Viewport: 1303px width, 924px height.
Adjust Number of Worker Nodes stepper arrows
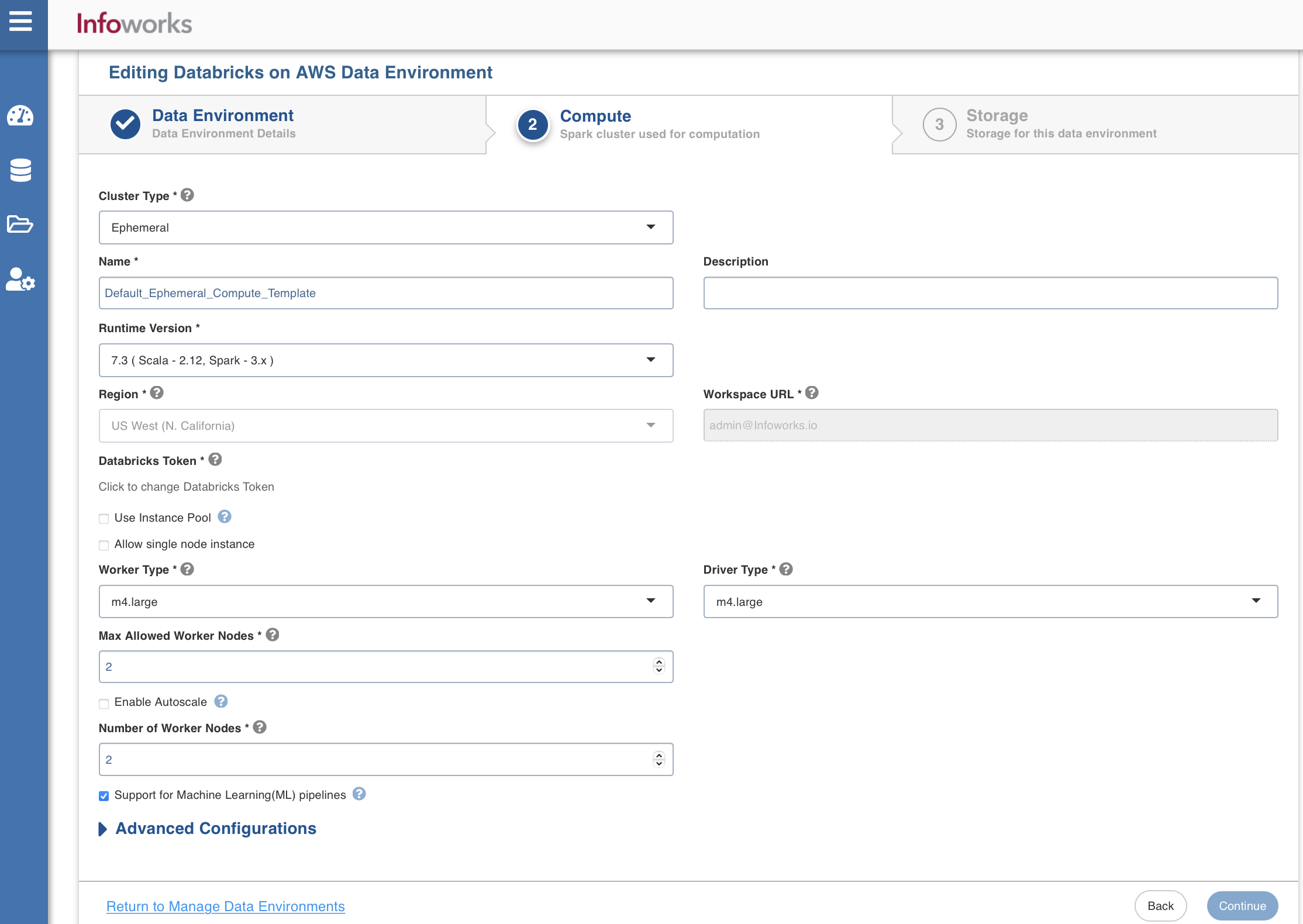pos(659,759)
